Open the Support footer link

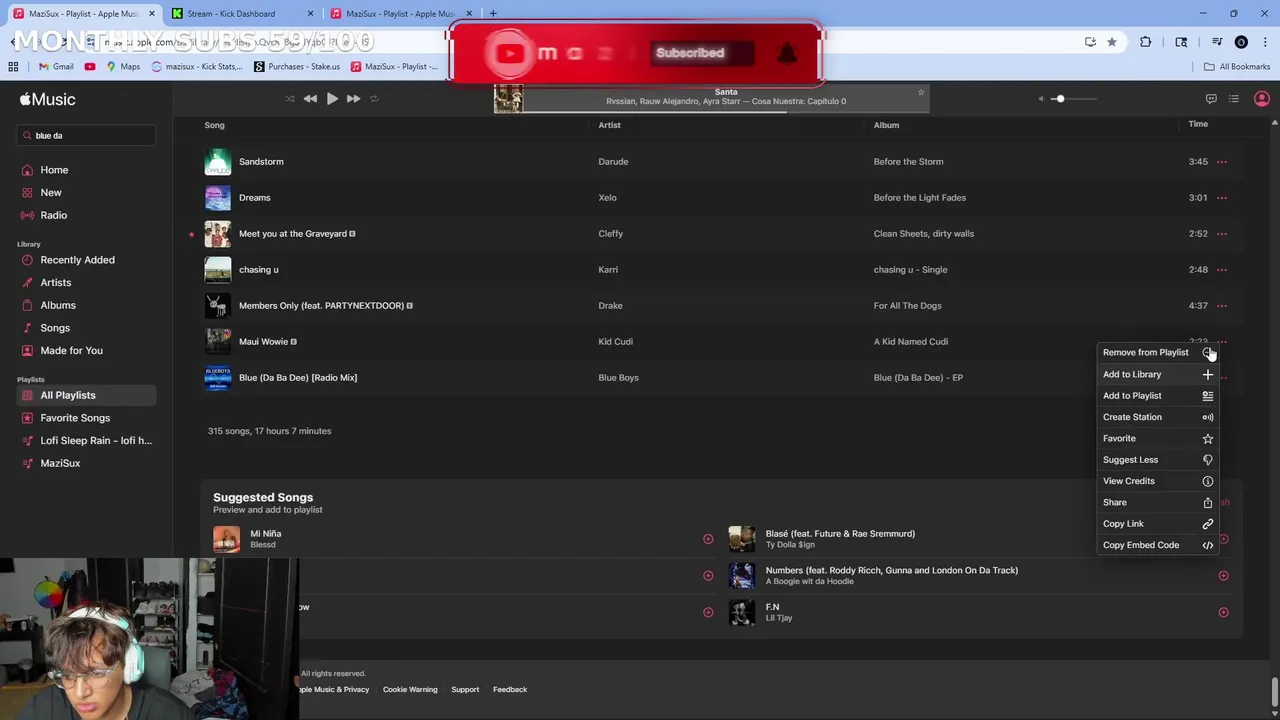[x=465, y=689]
